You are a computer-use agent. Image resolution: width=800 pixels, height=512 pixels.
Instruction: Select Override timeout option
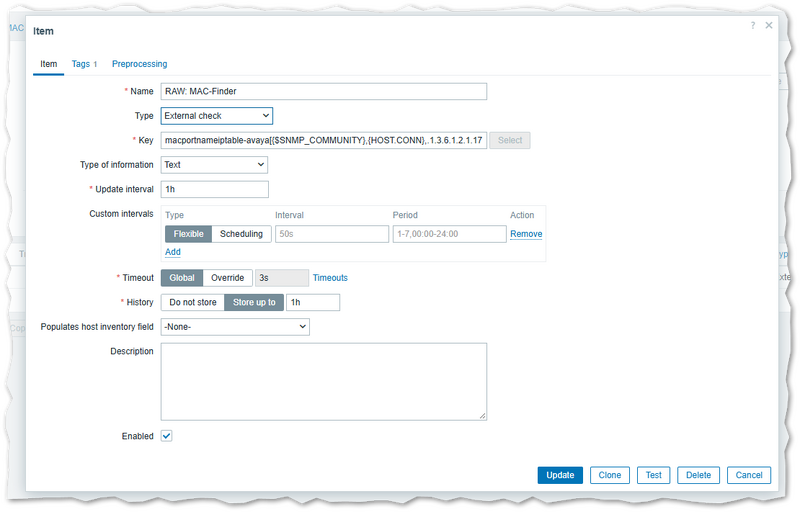(x=228, y=278)
